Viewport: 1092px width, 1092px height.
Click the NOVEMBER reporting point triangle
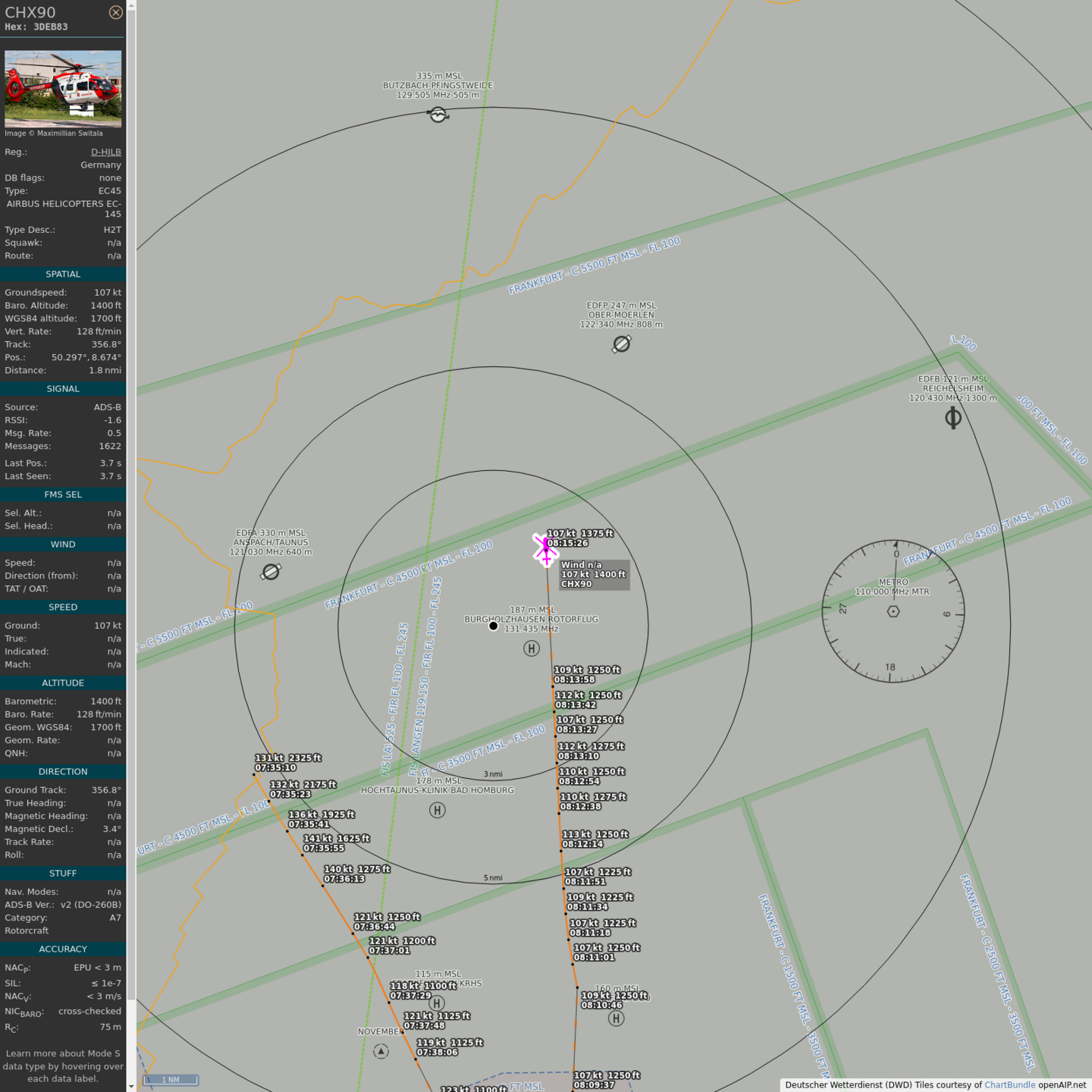(x=381, y=1051)
